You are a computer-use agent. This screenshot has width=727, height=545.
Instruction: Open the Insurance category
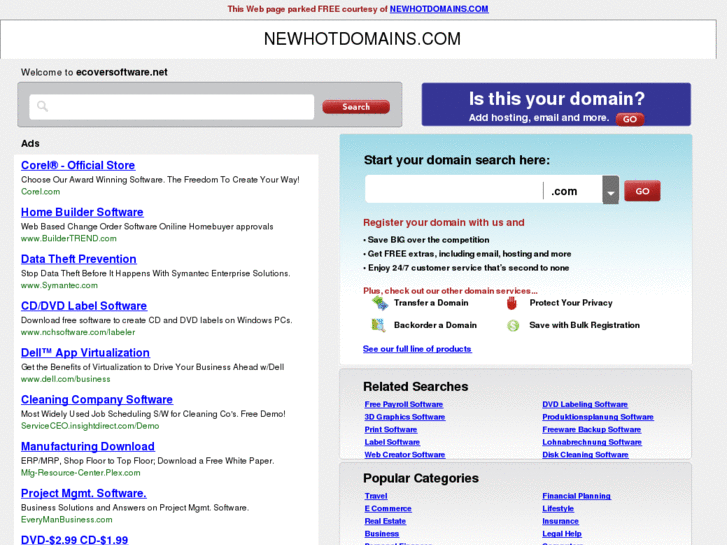[561, 521]
